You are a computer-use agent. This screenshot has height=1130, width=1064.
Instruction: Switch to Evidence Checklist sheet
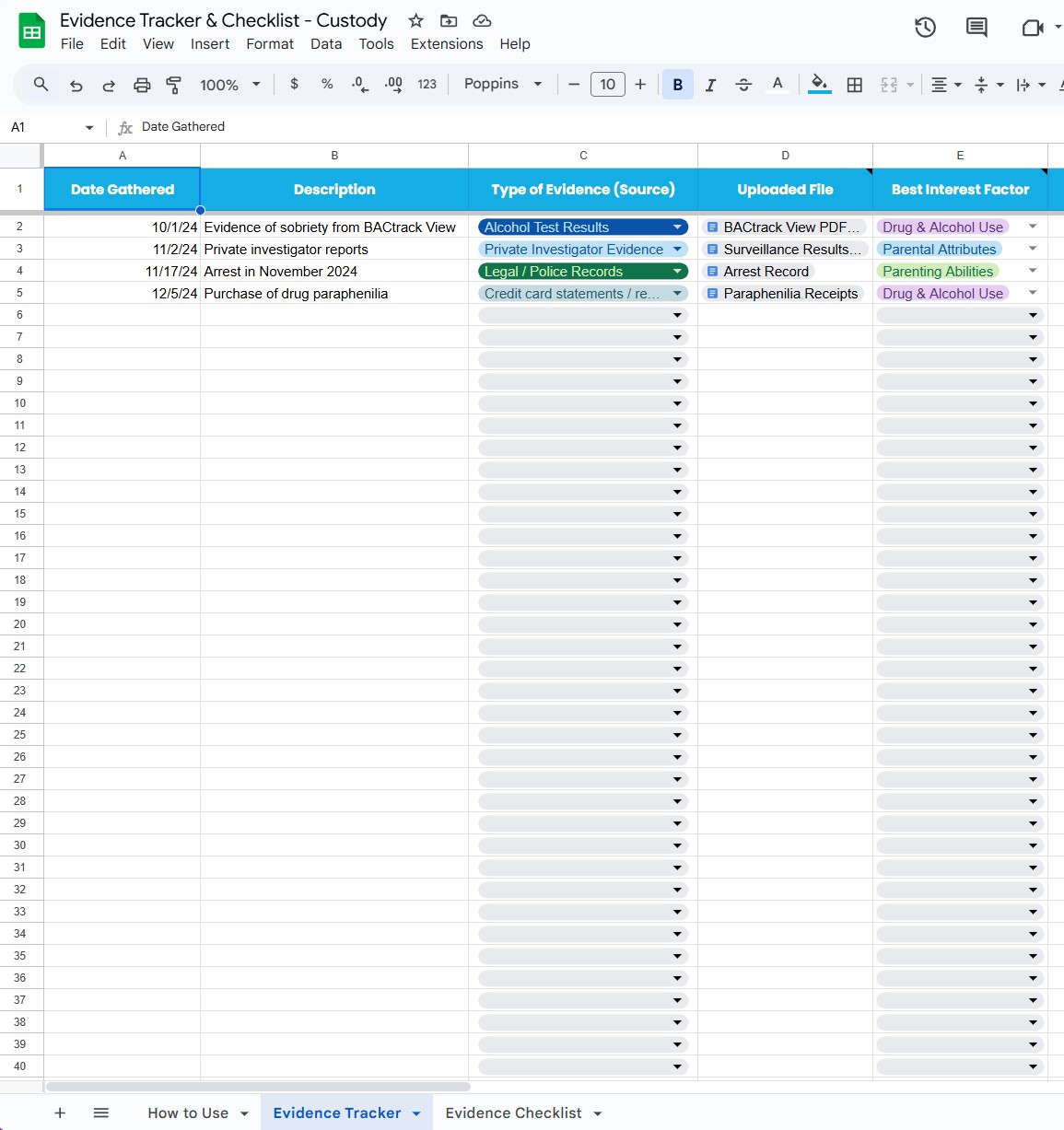click(513, 1113)
